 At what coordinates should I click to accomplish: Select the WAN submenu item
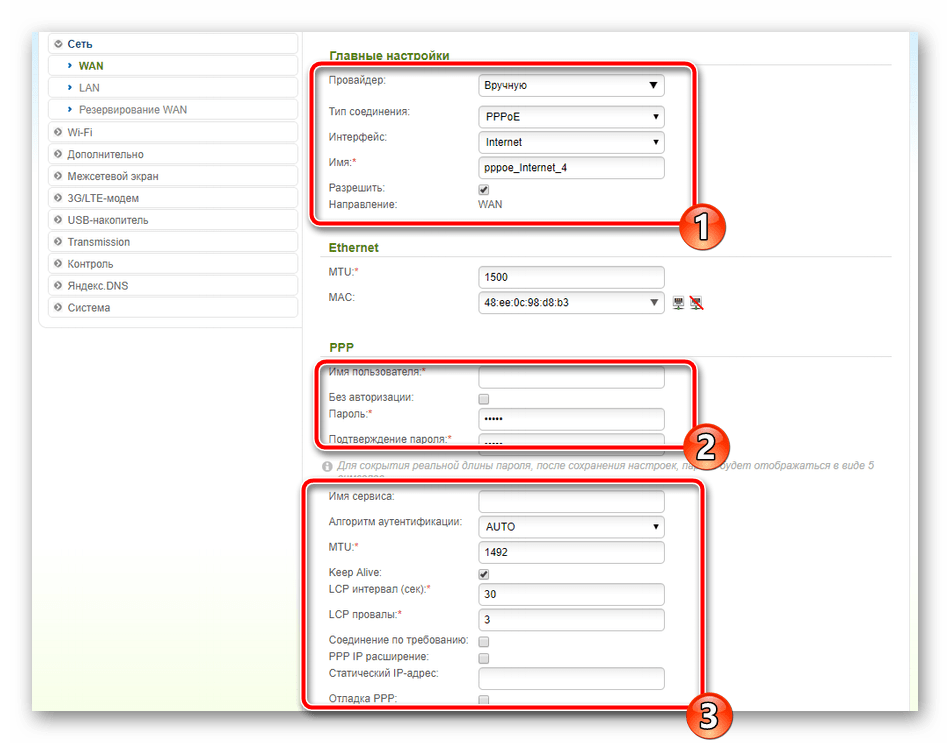click(x=173, y=65)
